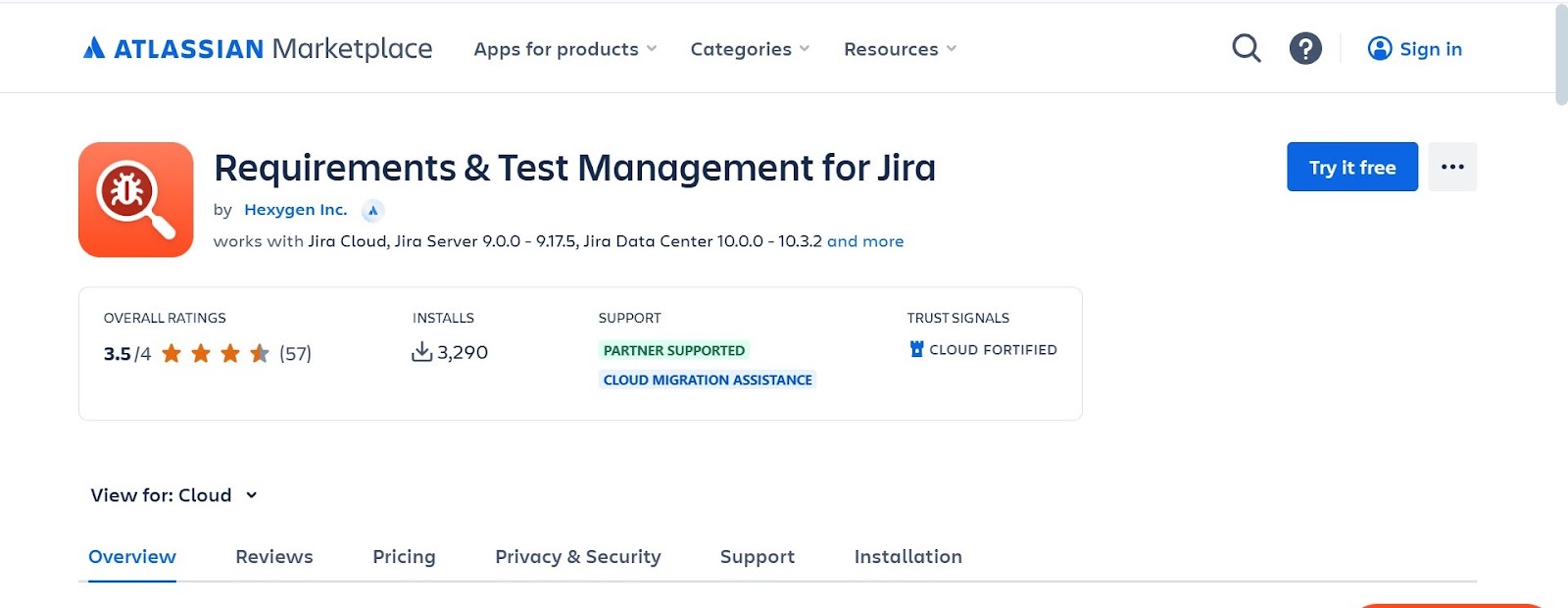This screenshot has width=1568, height=608.
Task: Open the Pricing tab
Action: [404, 556]
